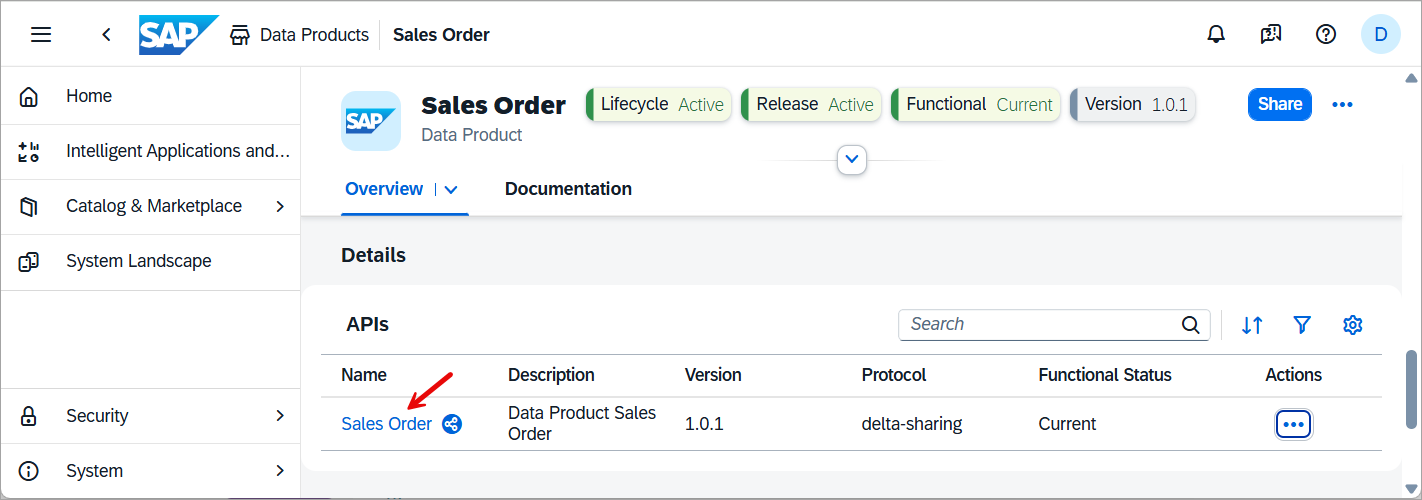Click the Release Active status badge
The height and width of the screenshot is (500, 1422).
tap(811, 104)
